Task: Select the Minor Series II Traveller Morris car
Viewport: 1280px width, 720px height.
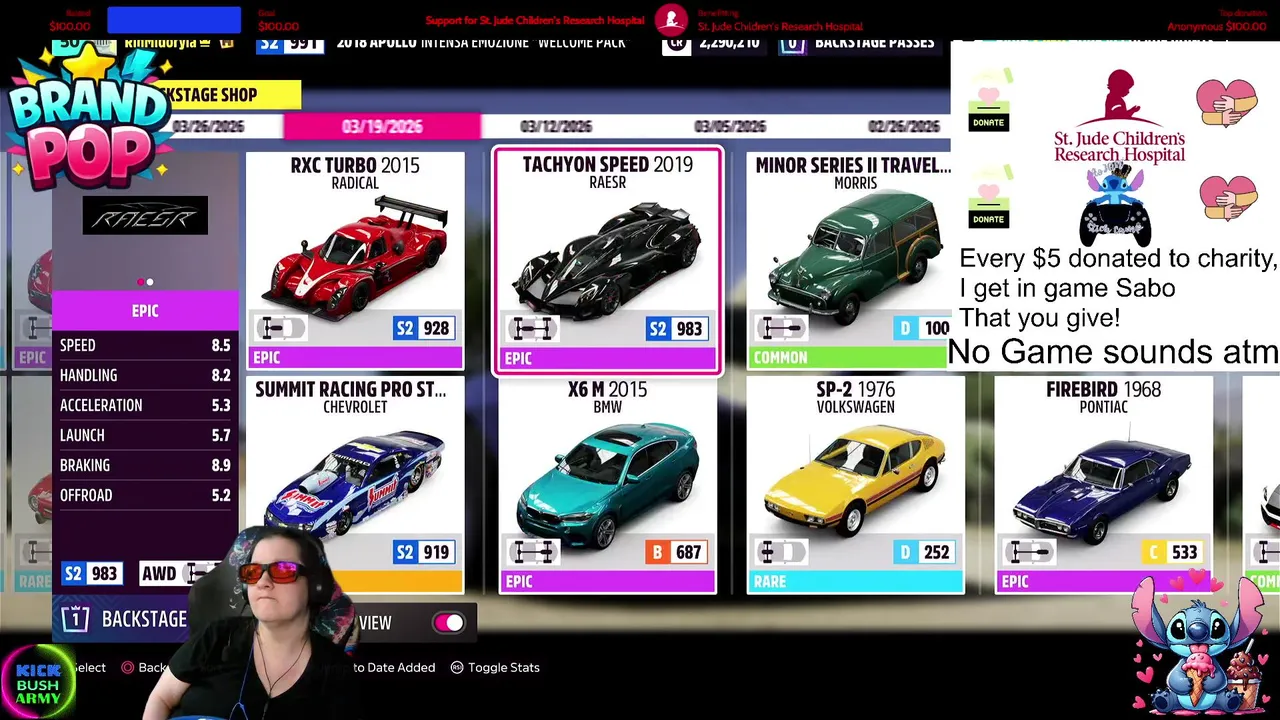Action: pos(850,260)
